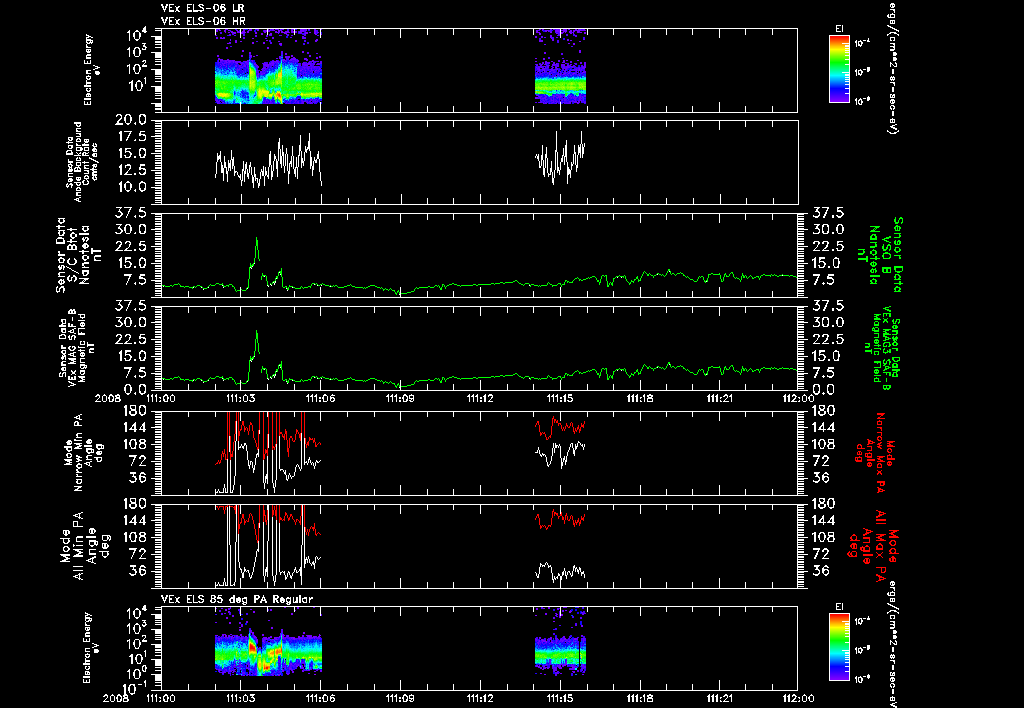
Task: Click the 'Mode Narrow Min PA Angle' label
Action: 83,453
